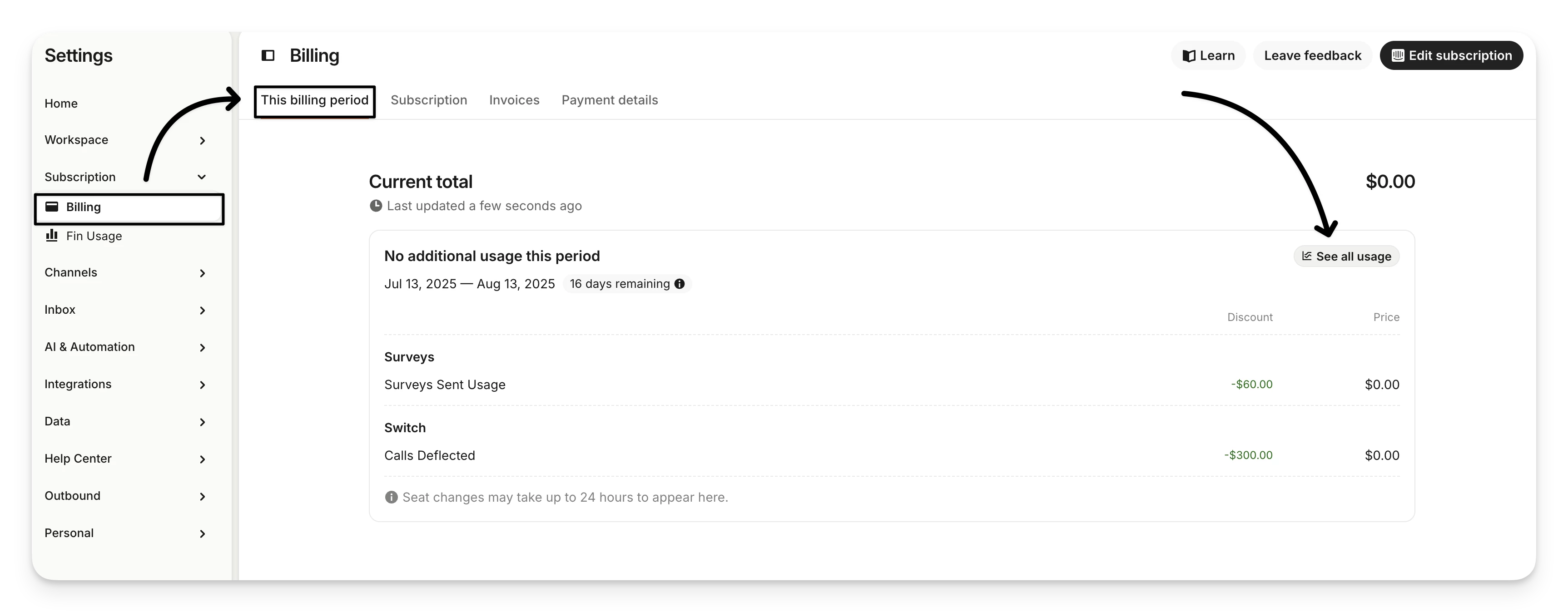Click the book icon on the Learn button
The width and height of the screenshot is (1568, 612).
click(1188, 56)
